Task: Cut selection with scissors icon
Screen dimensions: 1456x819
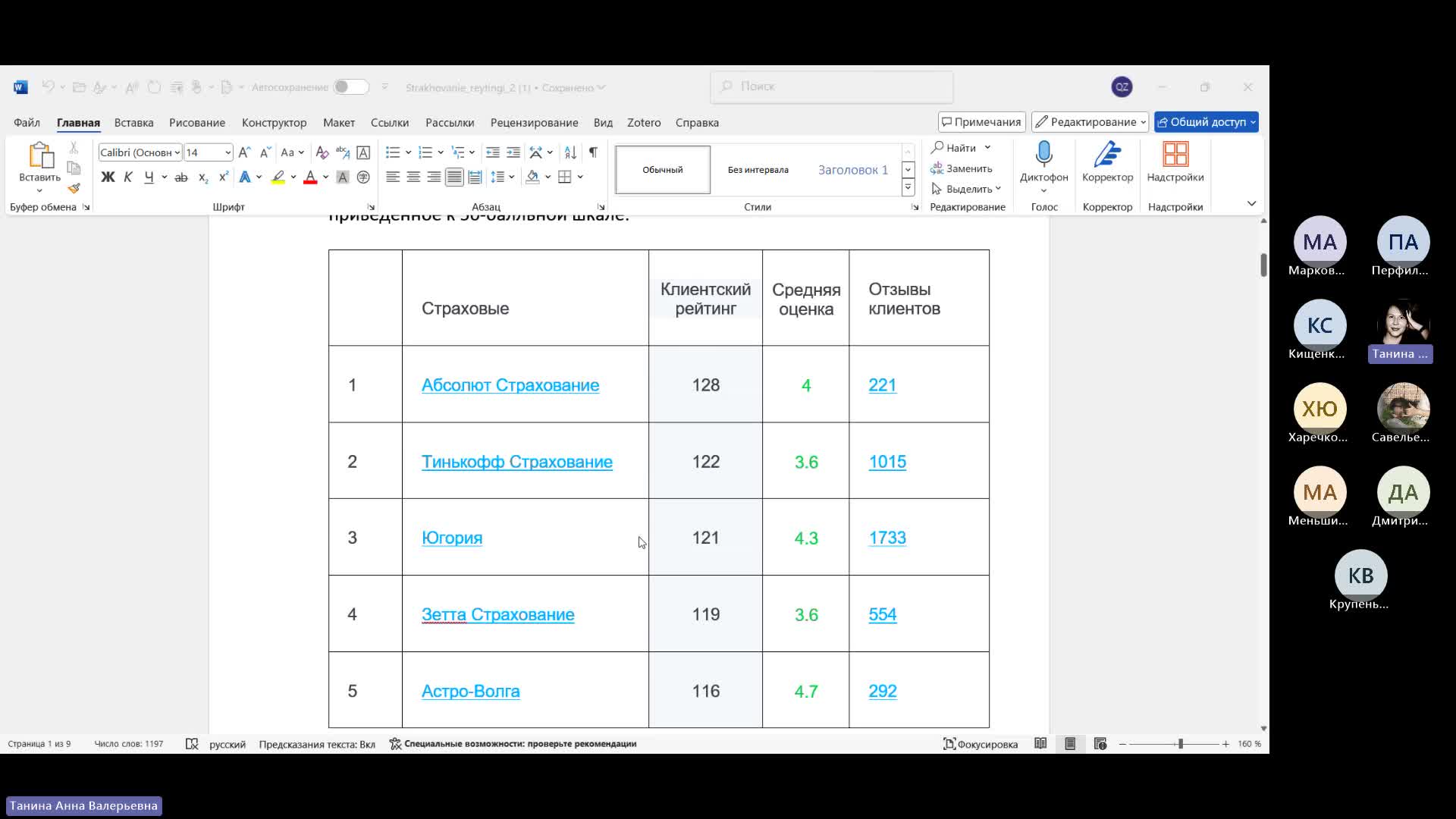Action: [x=74, y=148]
